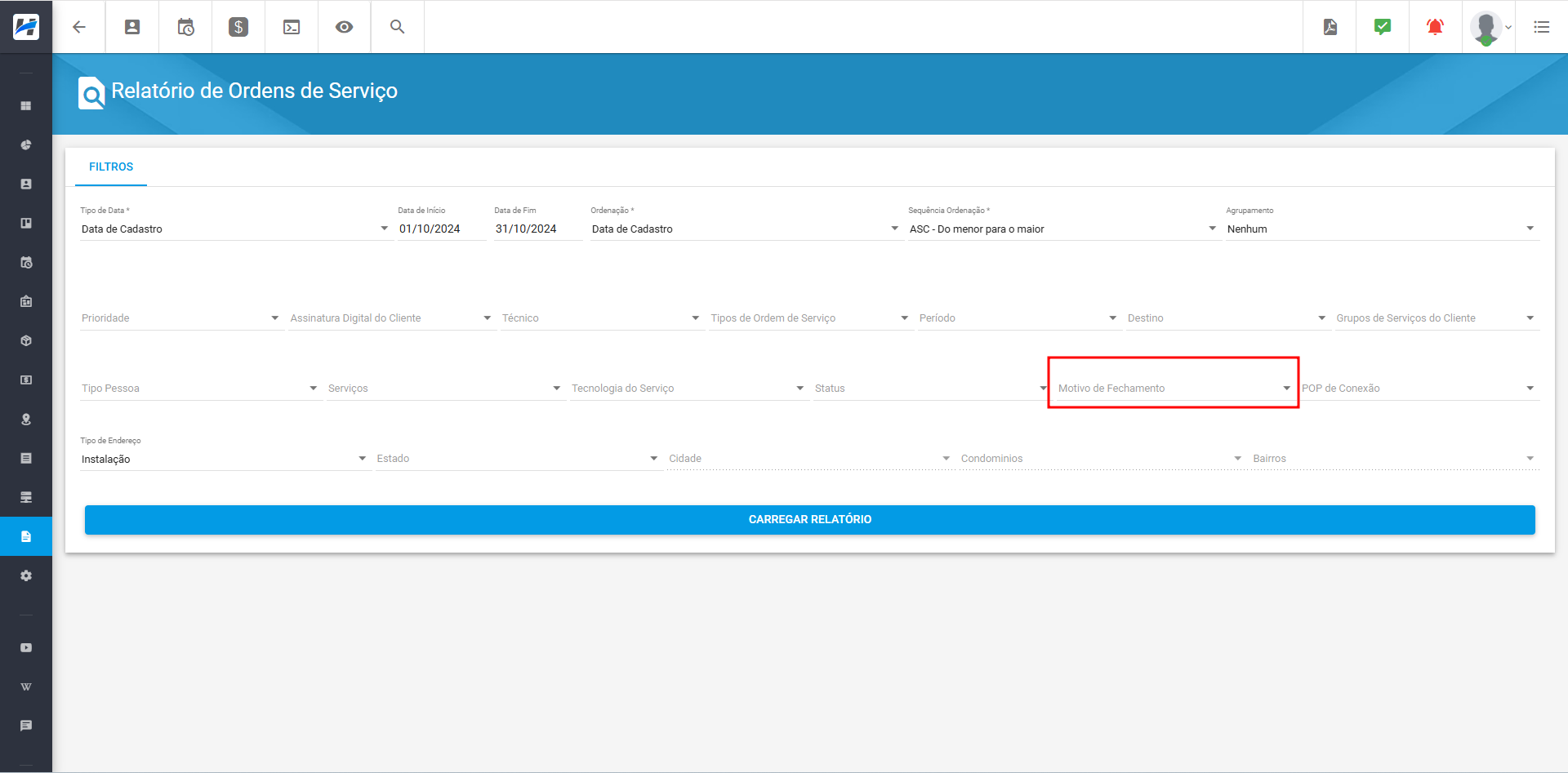Open the wiki W icon in sidebar
This screenshot has width=1568, height=773.
26,687
